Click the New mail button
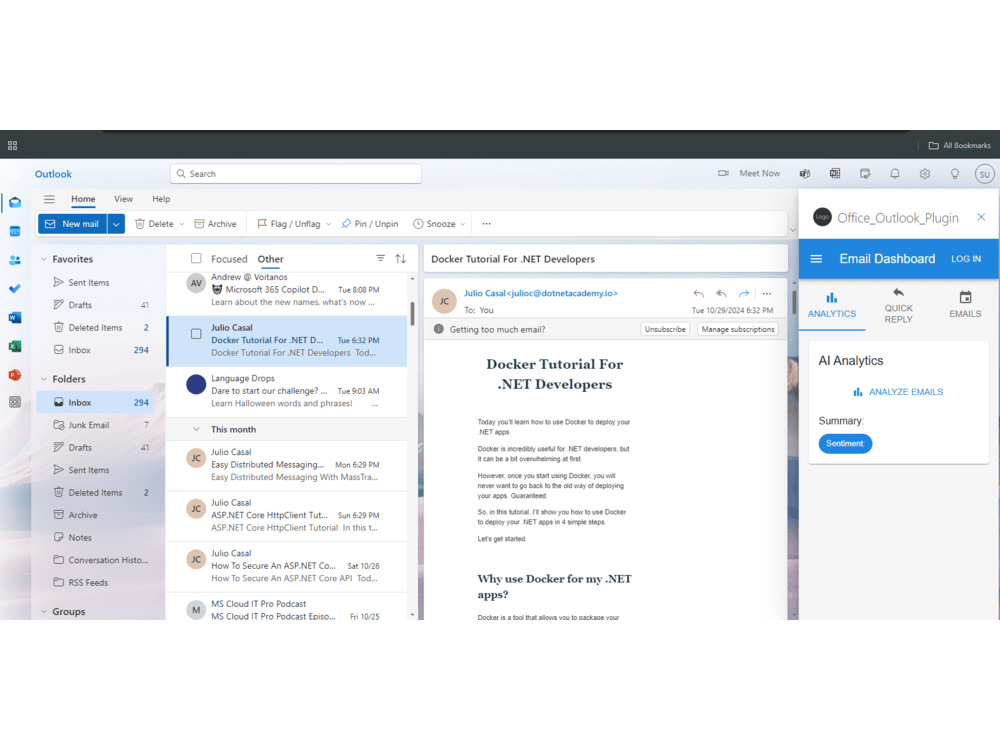 pyautogui.click(x=73, y=224)
